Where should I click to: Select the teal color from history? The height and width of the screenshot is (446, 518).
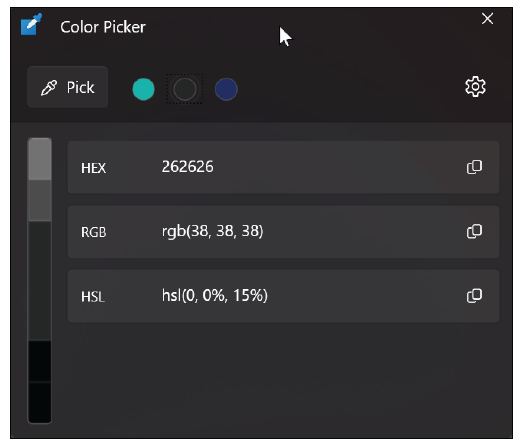(143, 89)
